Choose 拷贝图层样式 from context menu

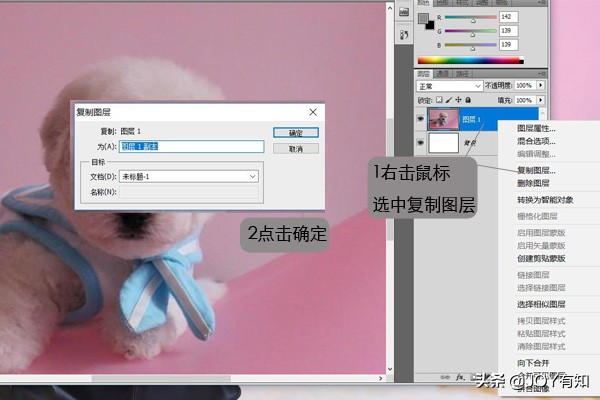tap(541, 321)
